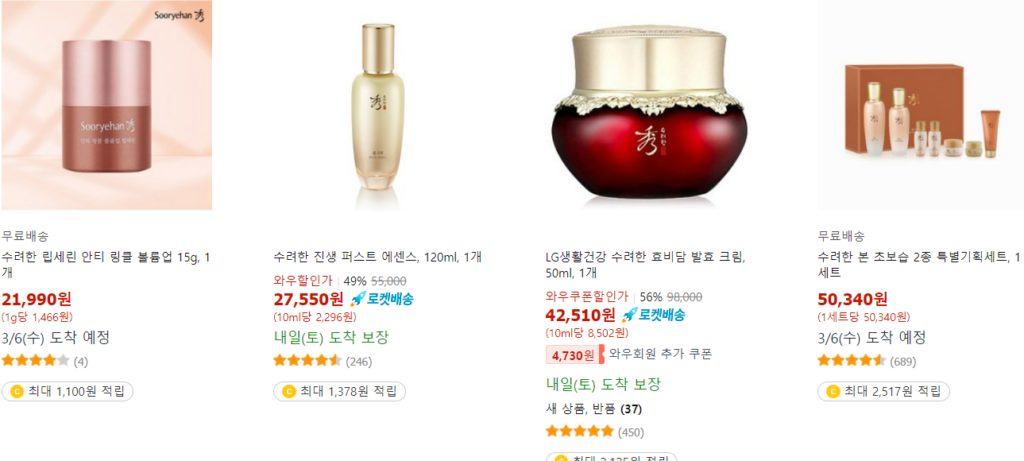
Task: Click the star rating with 689 reviews
Action: click(852, 360)
